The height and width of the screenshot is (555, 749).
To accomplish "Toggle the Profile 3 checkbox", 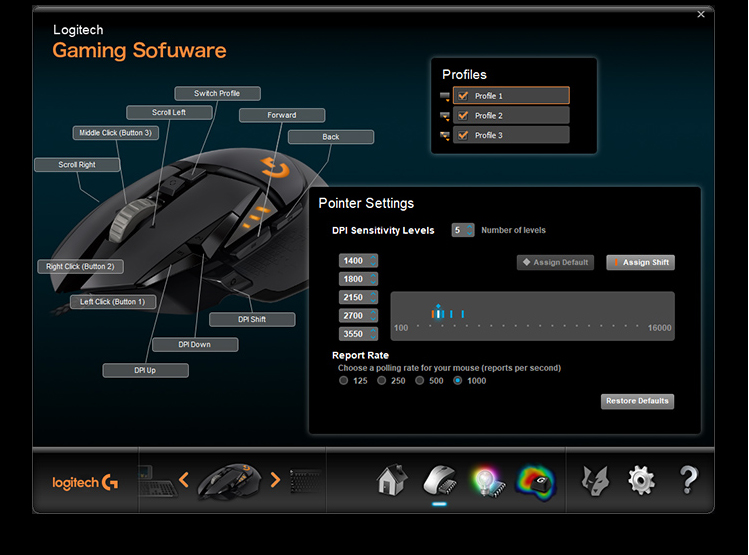I will (463, 135).
